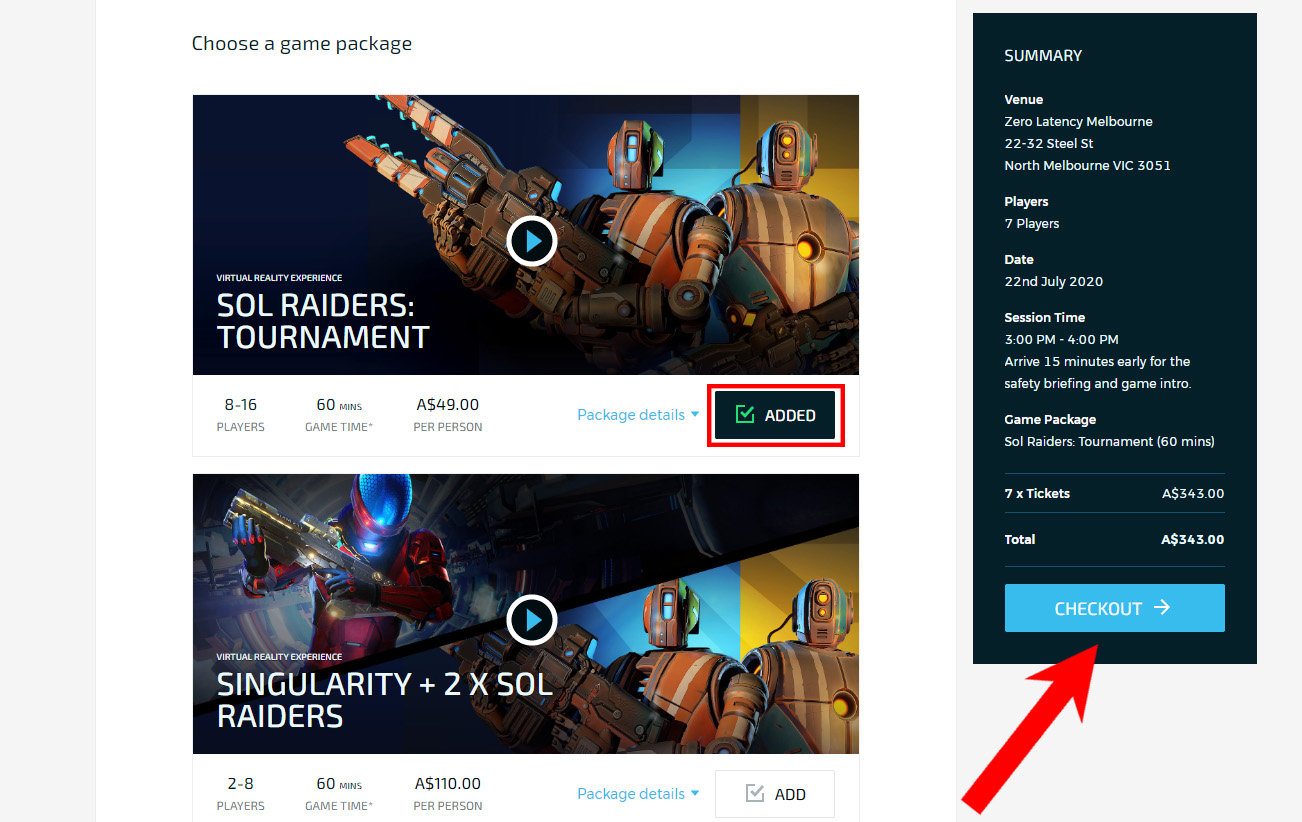Play the Sol Raiders: Tournament video
Screen dimensions: 1302x822
(x=531, y=241)
